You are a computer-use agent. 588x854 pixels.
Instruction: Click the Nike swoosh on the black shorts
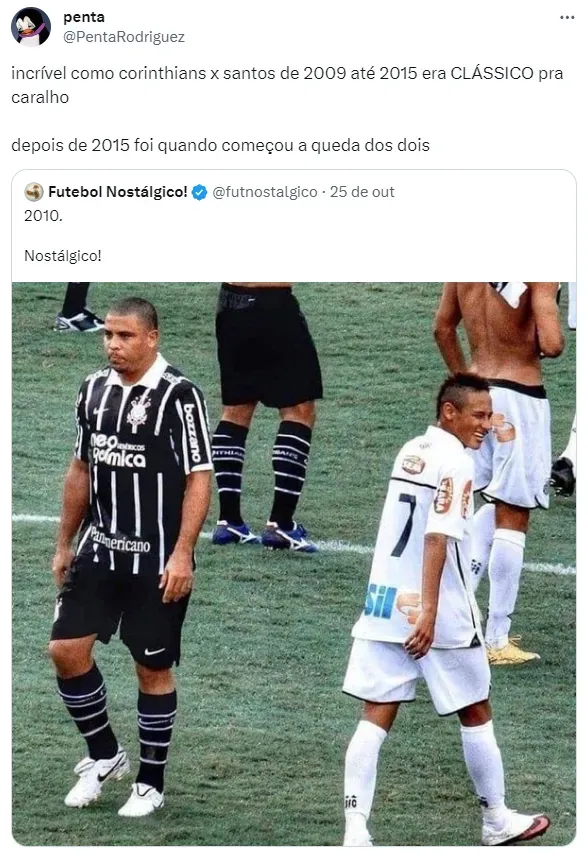pyautogui.click(x=154, y=651)
